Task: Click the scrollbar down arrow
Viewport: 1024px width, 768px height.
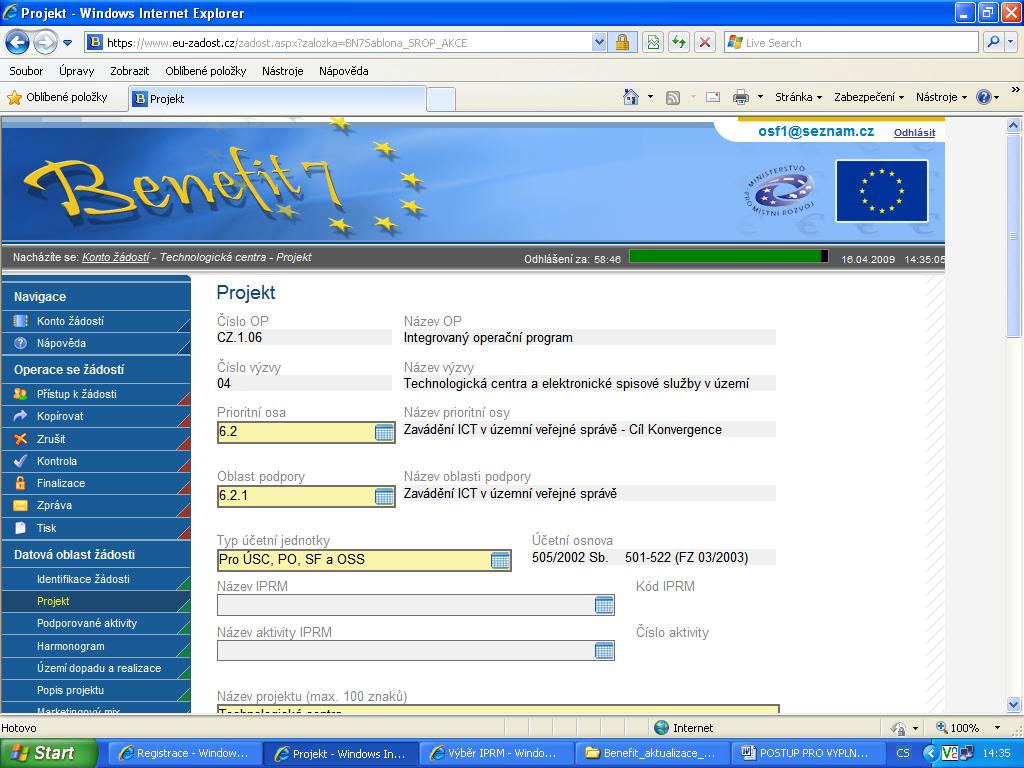Action: point(1014,704)
